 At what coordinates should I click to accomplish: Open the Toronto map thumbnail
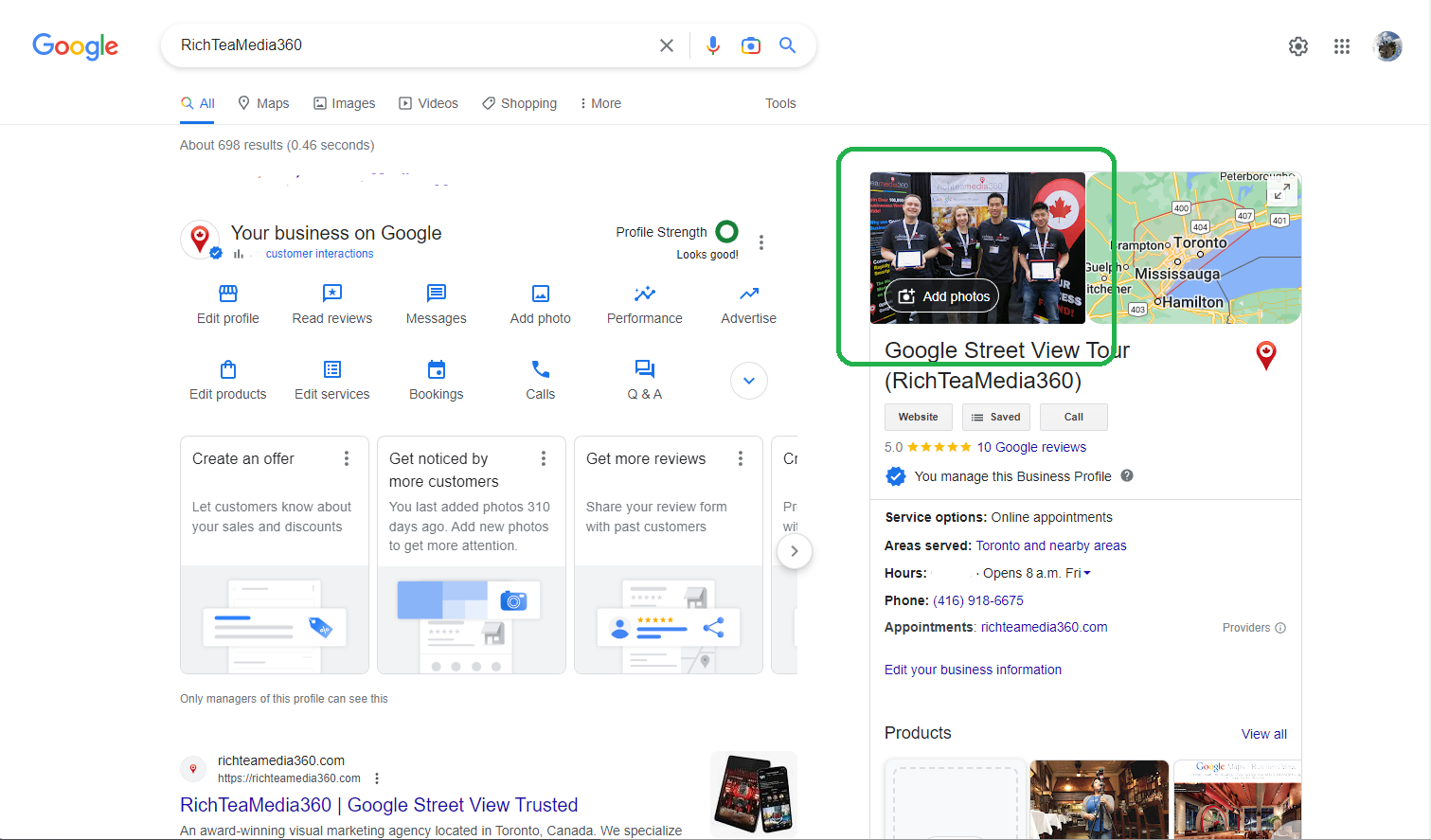click(1193, 248)
